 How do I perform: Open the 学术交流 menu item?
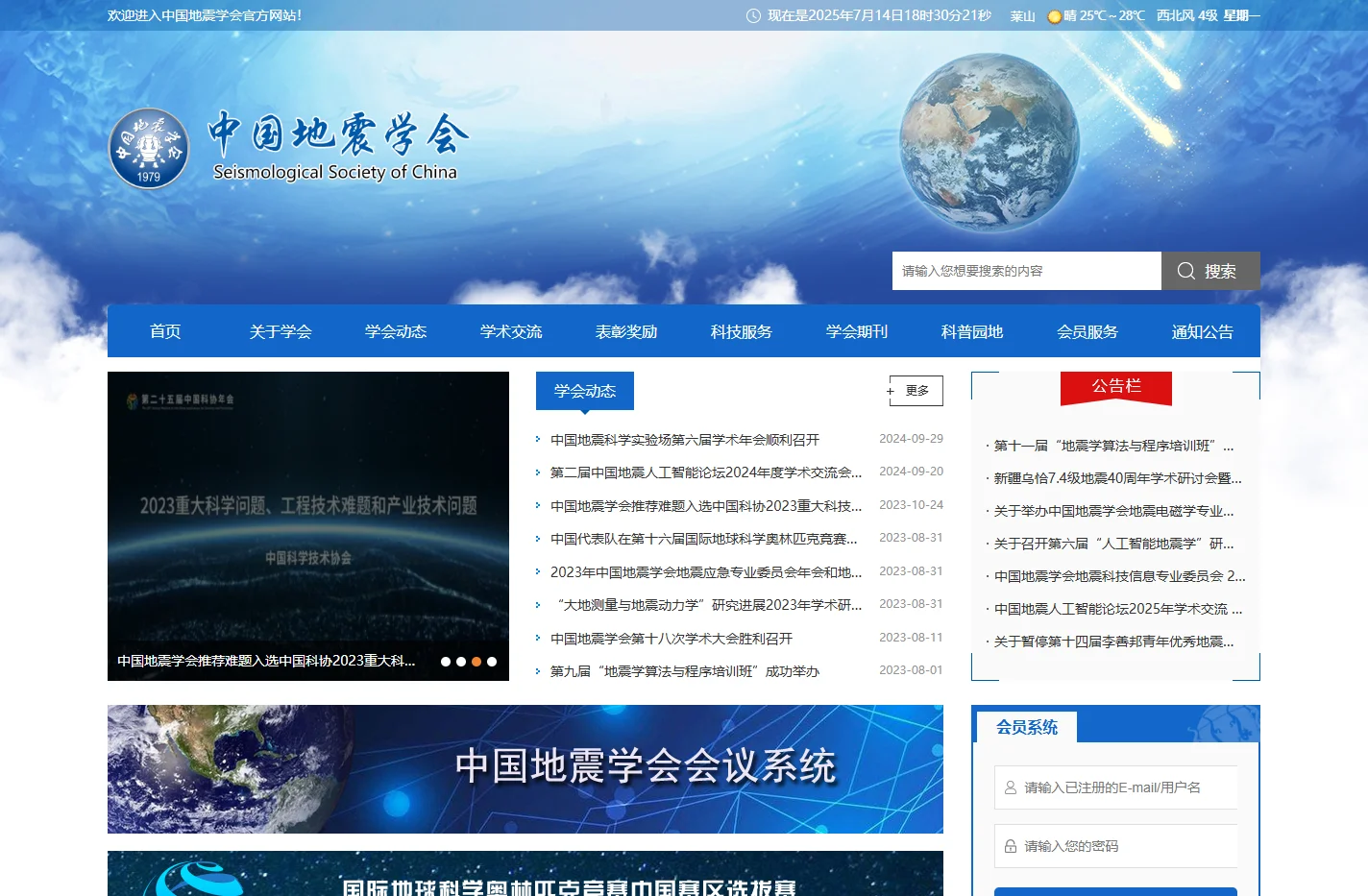pos(511,331)
